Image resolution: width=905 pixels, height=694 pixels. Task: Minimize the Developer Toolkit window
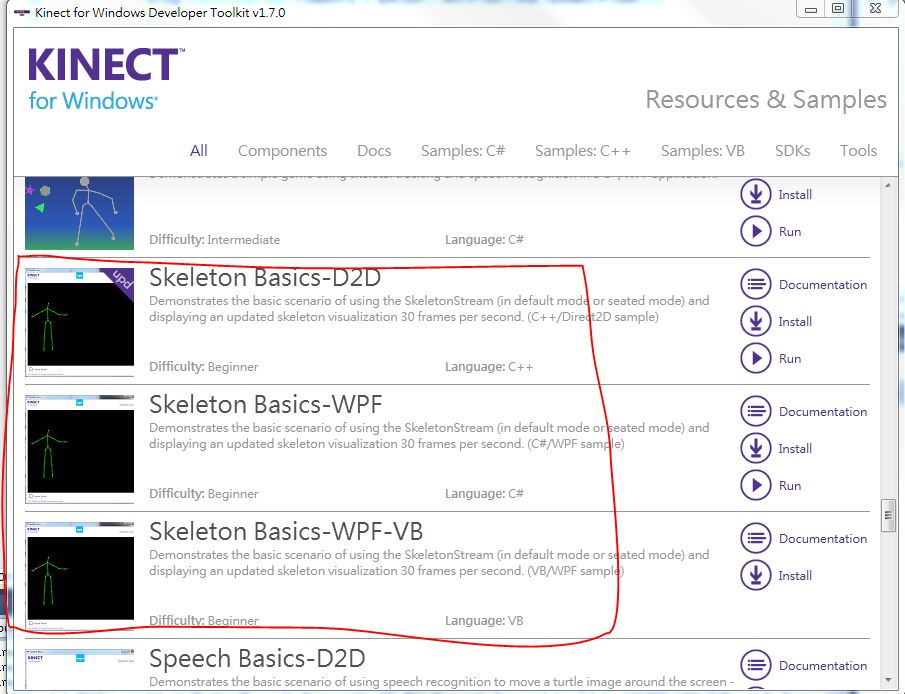click(x=810, y=8)
